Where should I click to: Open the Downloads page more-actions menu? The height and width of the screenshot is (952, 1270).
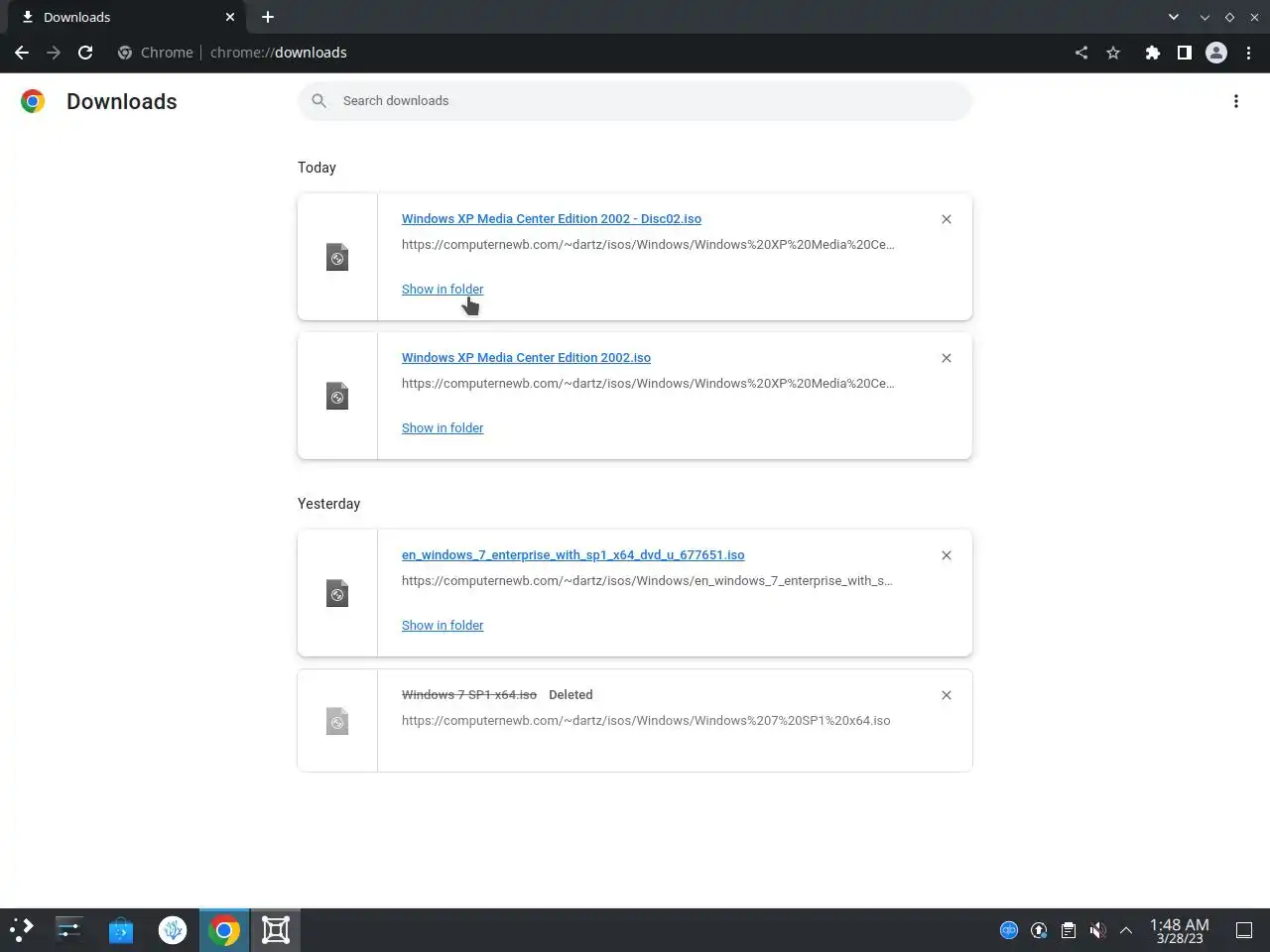pyautogui.click(x=1236, y=101)
